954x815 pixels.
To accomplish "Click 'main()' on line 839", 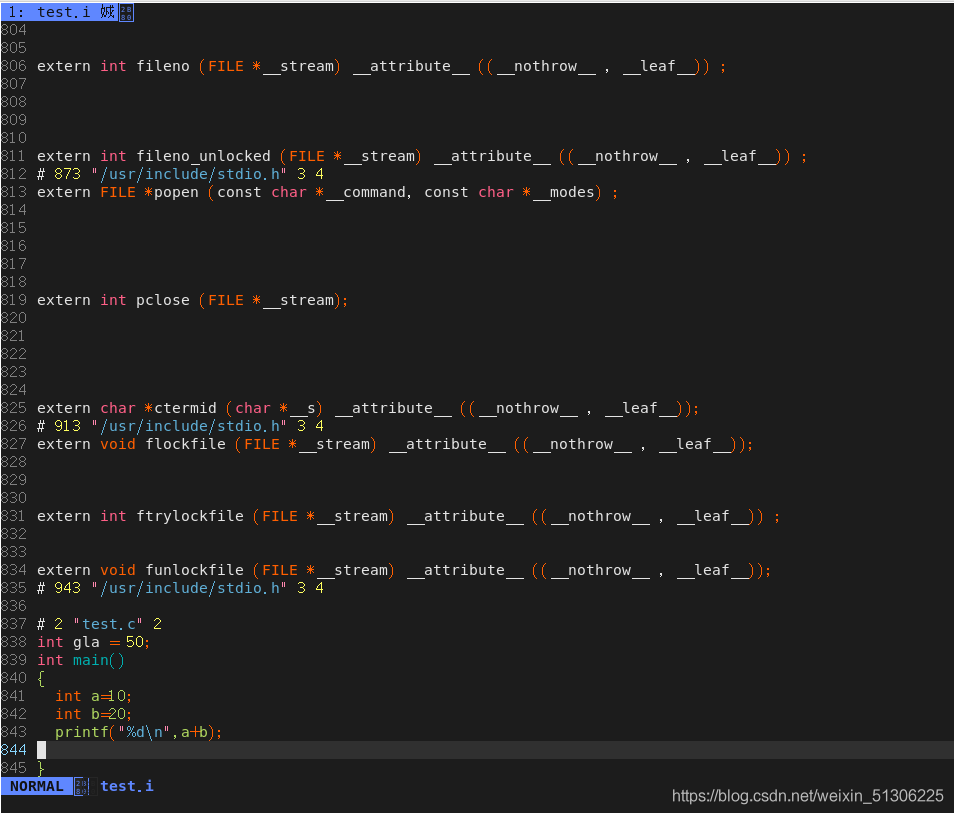I will 99,661.
